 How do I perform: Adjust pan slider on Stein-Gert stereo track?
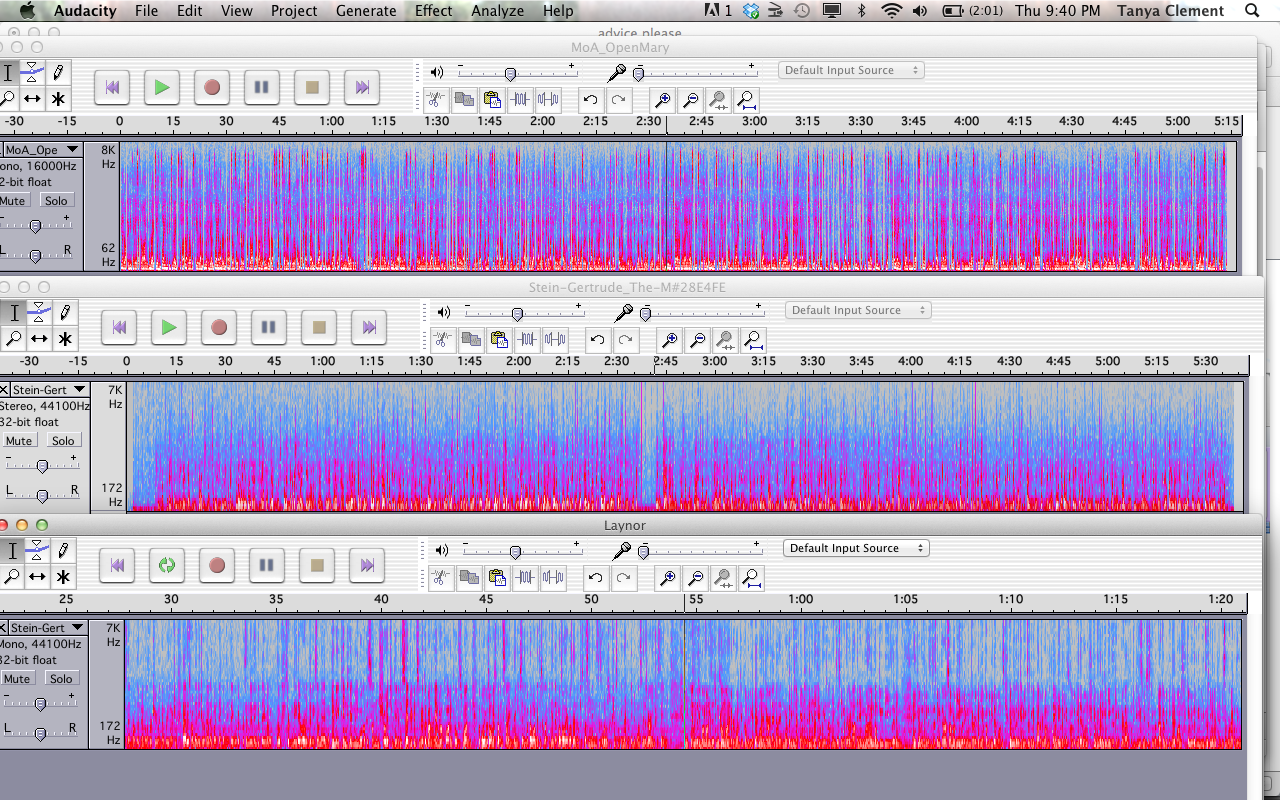click(42, 496)
